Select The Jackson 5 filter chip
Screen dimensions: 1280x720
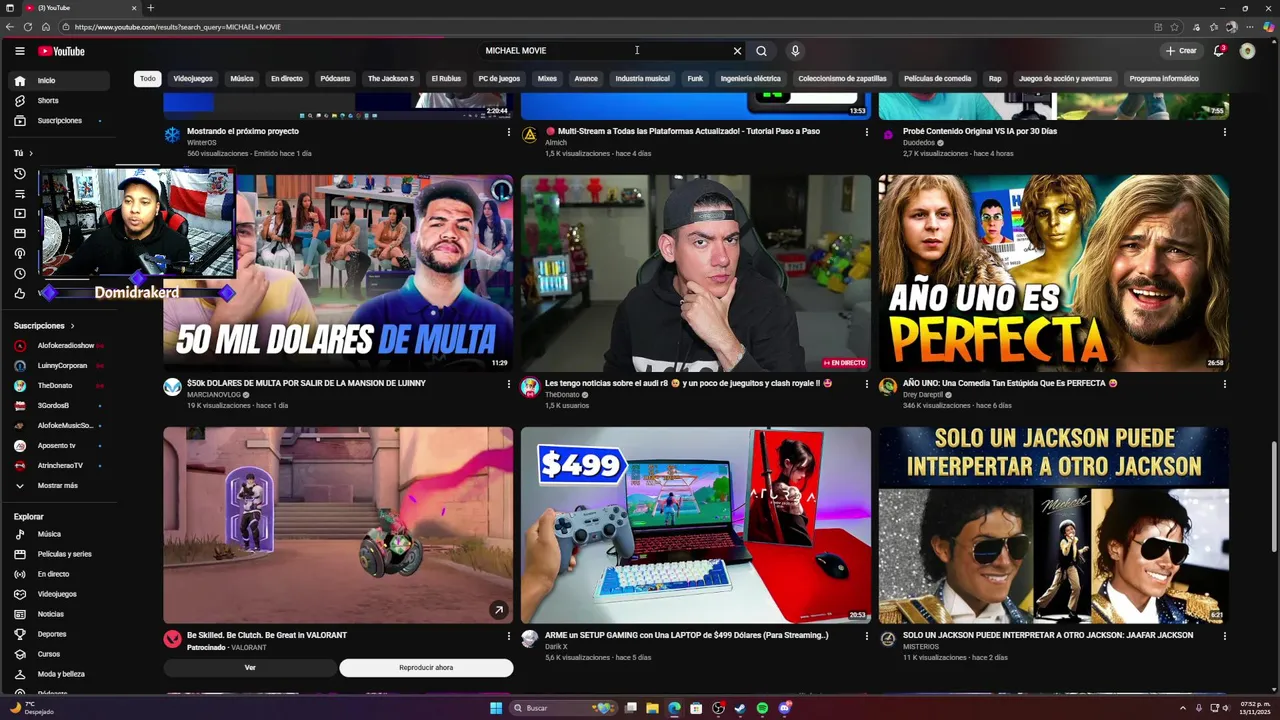coord(390,78)
